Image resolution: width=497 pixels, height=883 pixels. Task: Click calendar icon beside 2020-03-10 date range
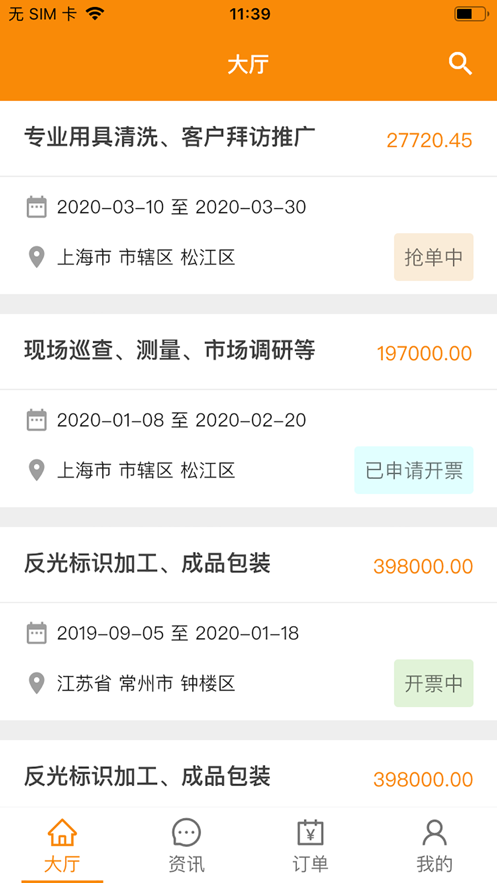(37, 207)
